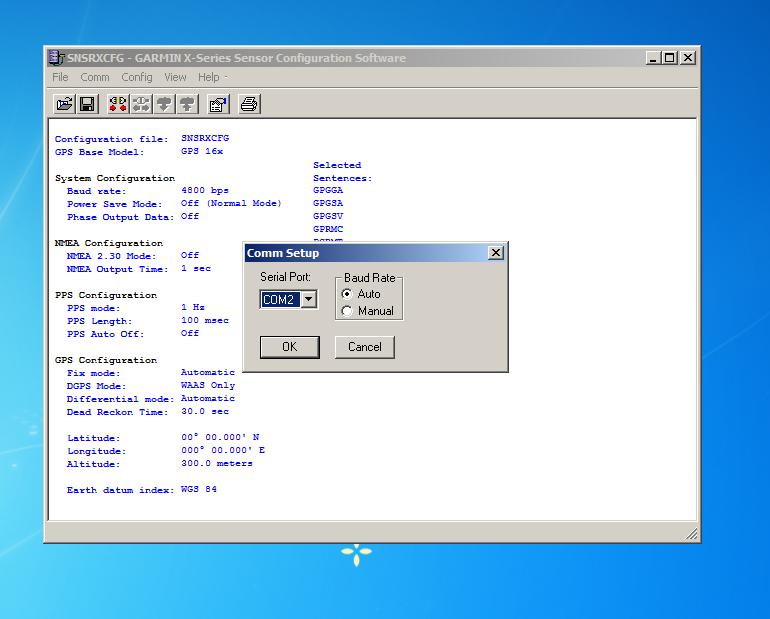Click the COM2 serial port field
The height and width of the screenshot is (619, 770).
[280, 299]
